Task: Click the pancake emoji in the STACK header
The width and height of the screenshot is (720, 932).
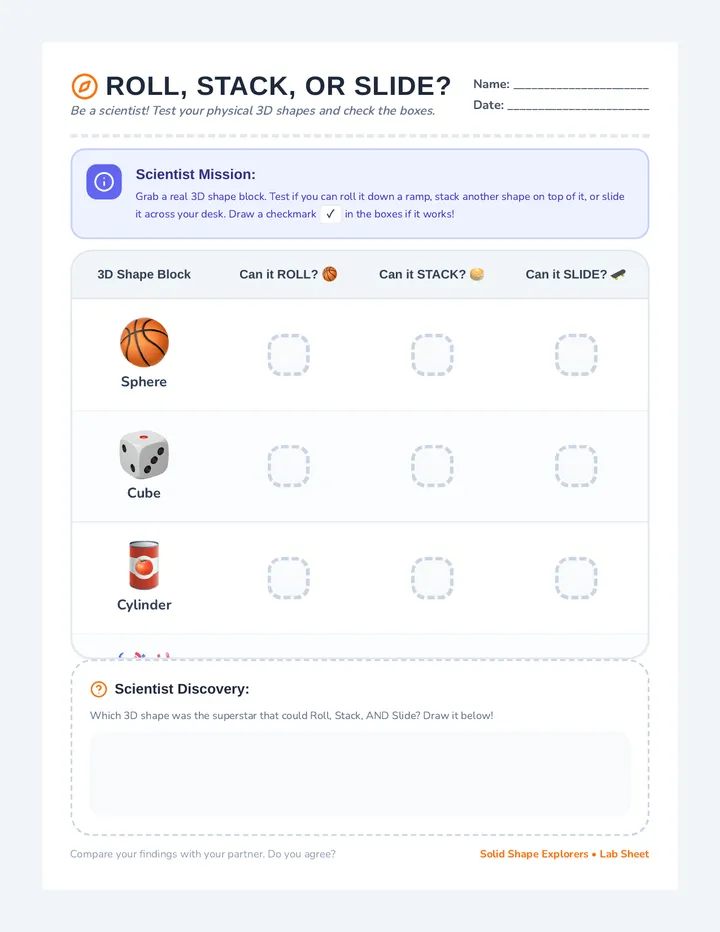Action: point(477,274)
